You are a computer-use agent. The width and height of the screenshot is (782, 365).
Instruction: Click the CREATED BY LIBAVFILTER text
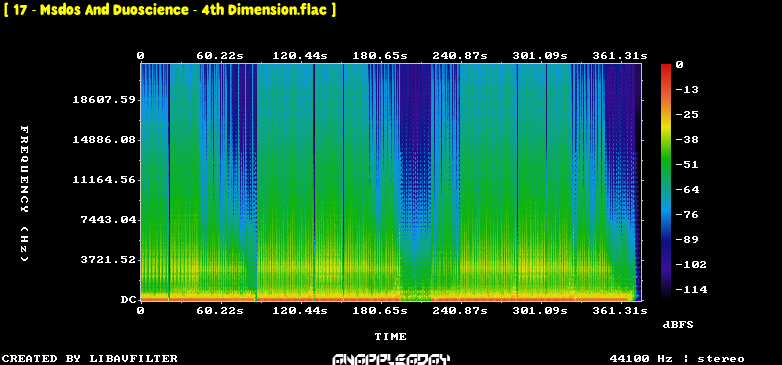90,358
